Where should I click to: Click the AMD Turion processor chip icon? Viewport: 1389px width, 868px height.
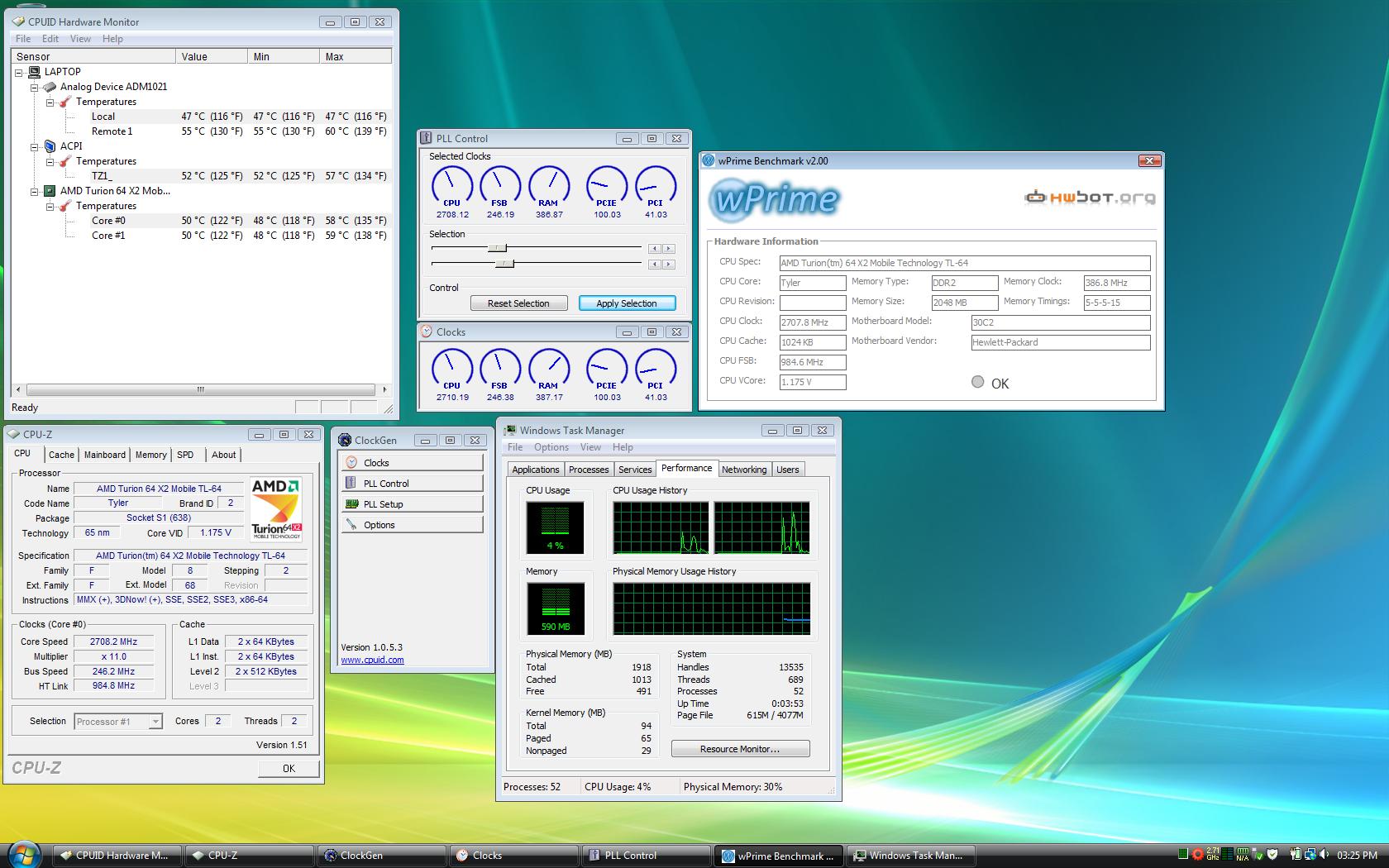(x=50, y=191)
